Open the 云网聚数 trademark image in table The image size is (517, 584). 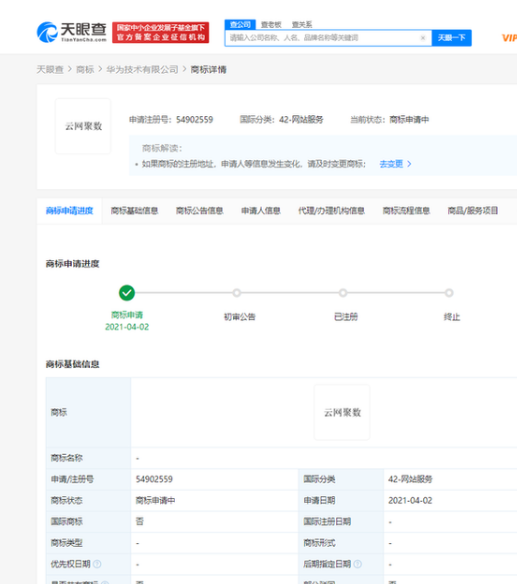pyautogui.click(x=342, y=412)
